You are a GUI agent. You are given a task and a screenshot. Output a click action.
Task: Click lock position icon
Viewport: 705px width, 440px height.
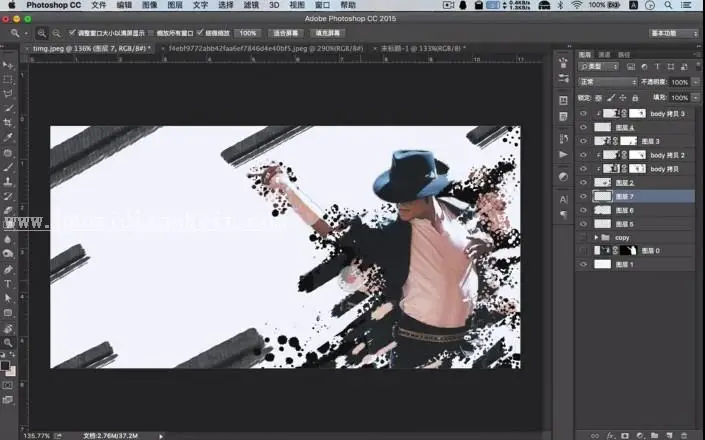[x=623, y=98]
